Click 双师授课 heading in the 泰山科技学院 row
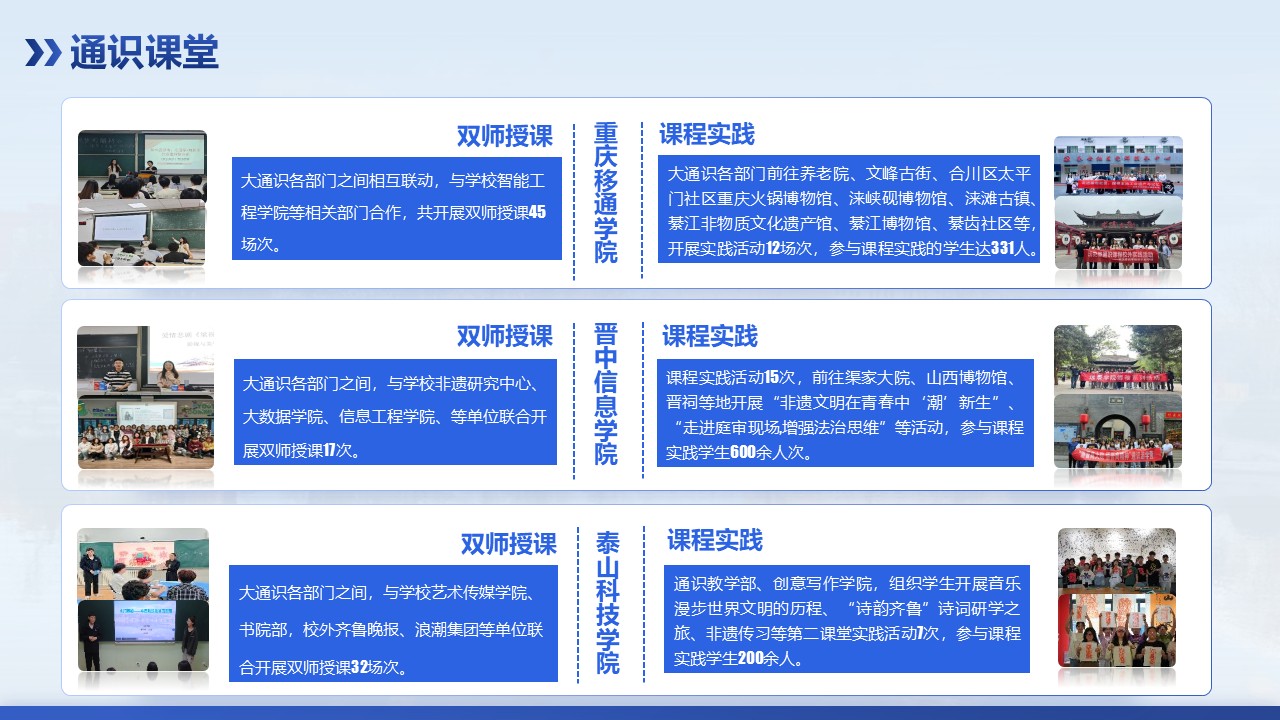1280x720 pixels. tap(508, 544)
